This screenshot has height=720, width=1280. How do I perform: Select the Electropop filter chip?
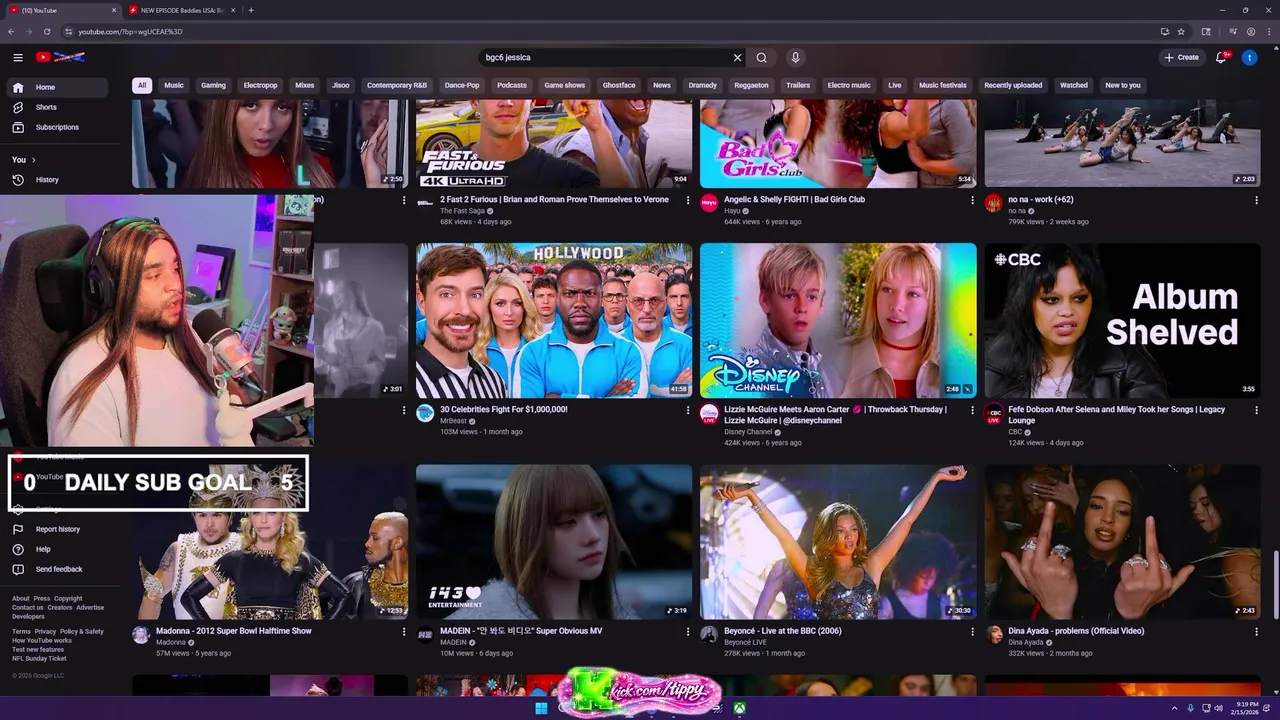pyautogui.click(x=261, y=85)
